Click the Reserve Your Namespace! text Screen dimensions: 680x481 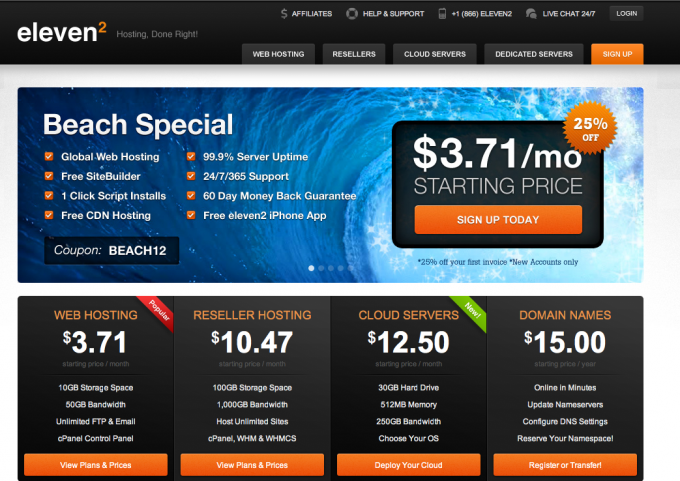[565, 438]
